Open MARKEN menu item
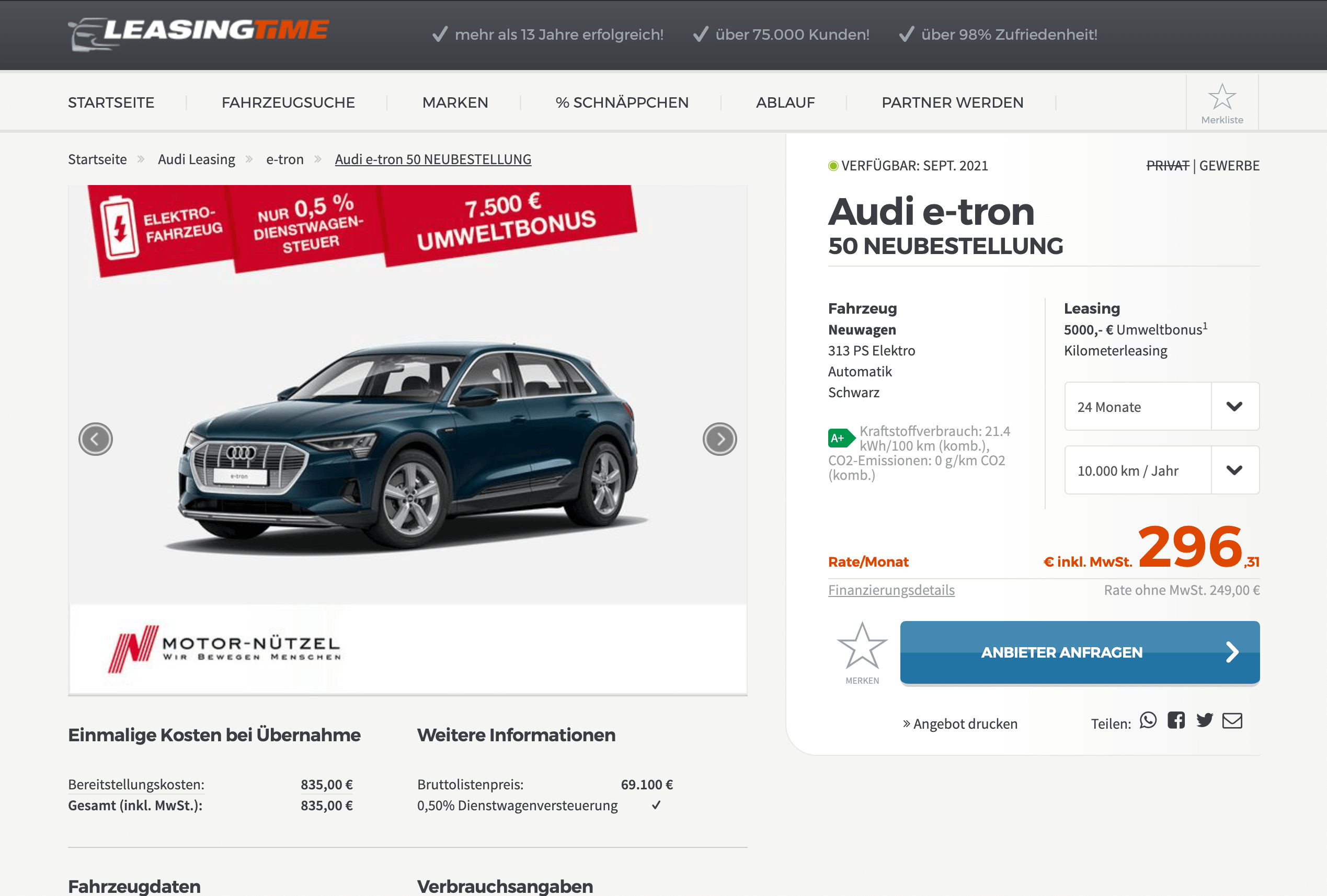Image resolution: width=1327 pixels, height=896 pixels. click(455, 103)
